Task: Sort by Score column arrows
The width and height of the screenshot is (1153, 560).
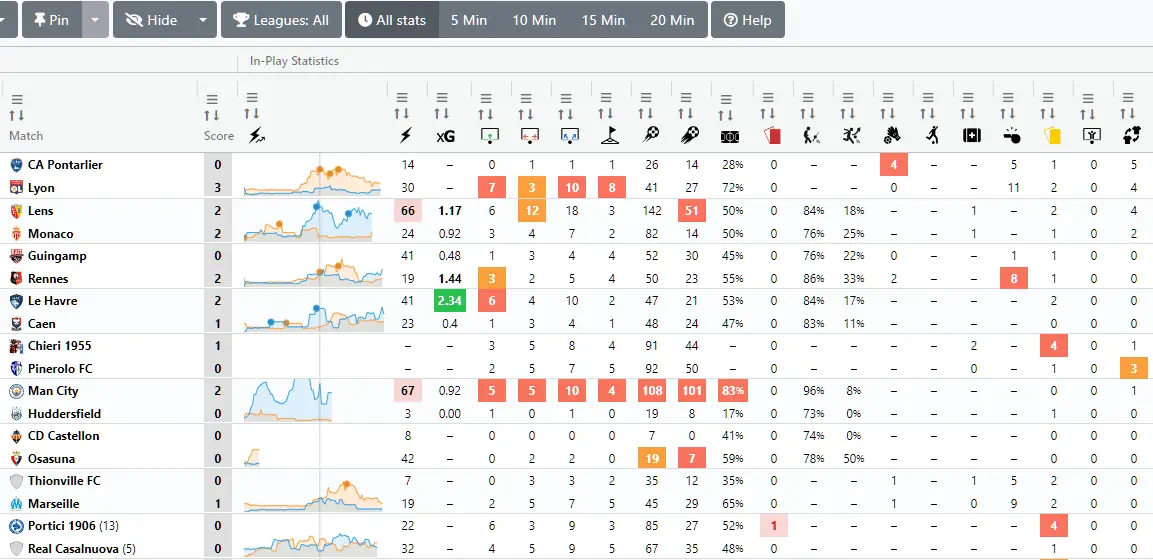Action: [x=212, y=115]
